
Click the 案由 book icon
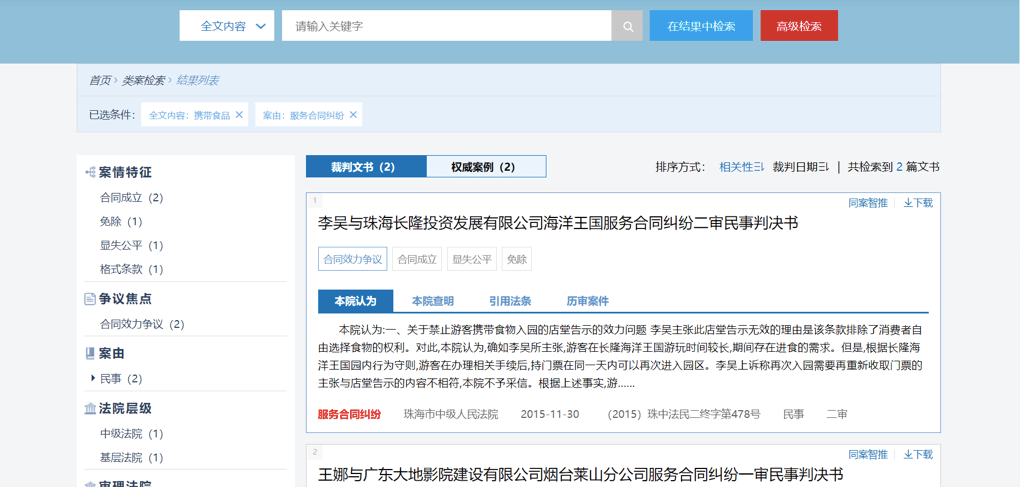(x=90, y=354)
